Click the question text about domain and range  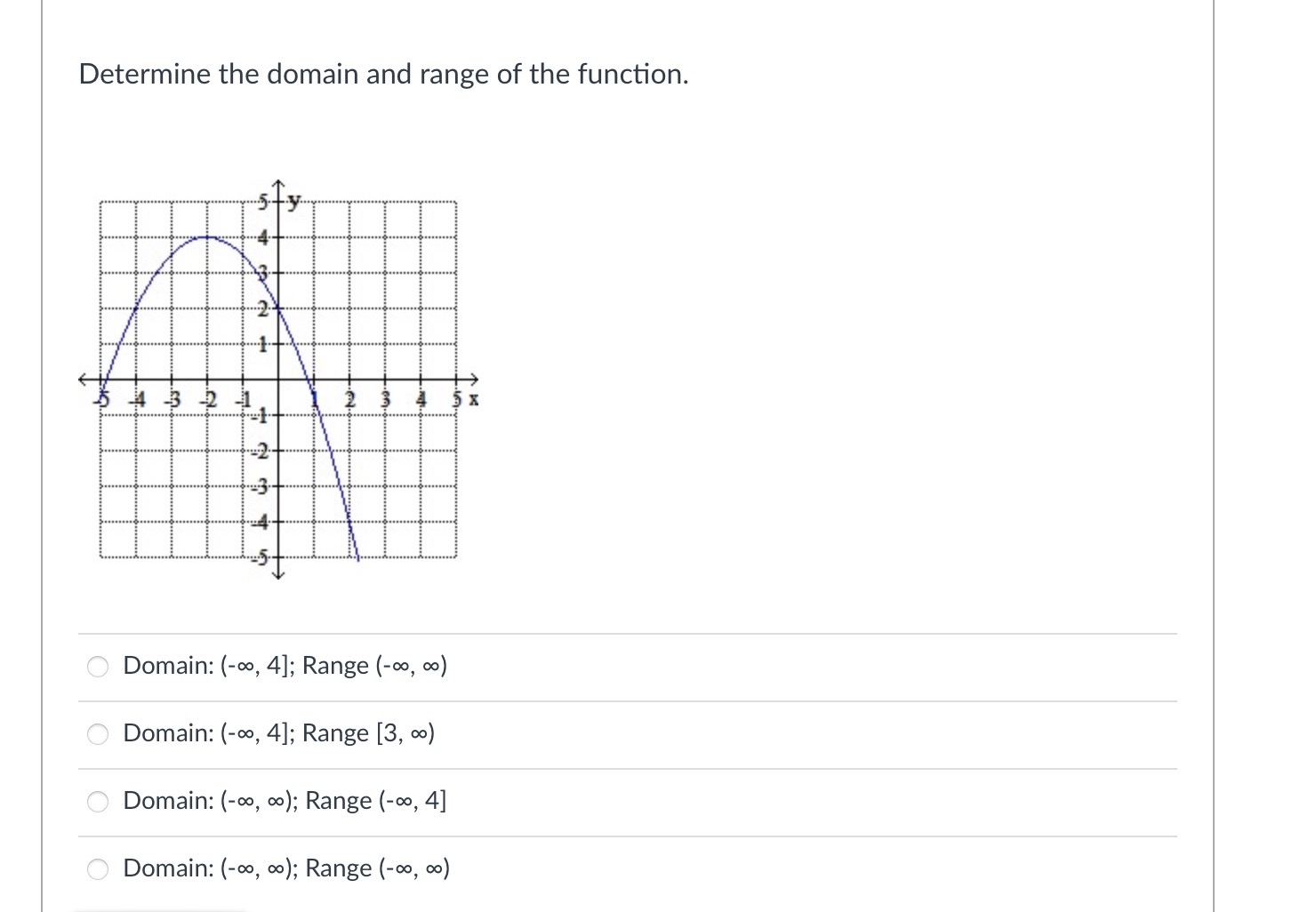coord(382,75)
